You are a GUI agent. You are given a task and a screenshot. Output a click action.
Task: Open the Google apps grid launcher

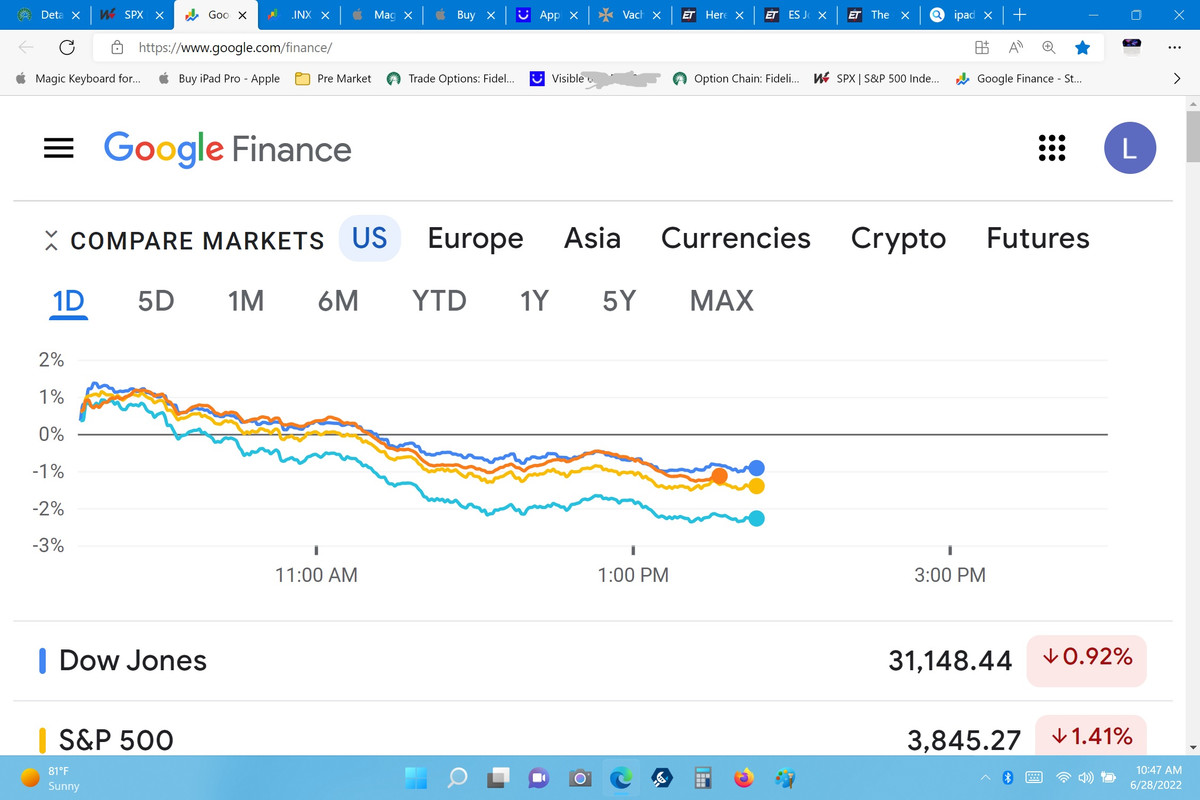(1051, 148)
